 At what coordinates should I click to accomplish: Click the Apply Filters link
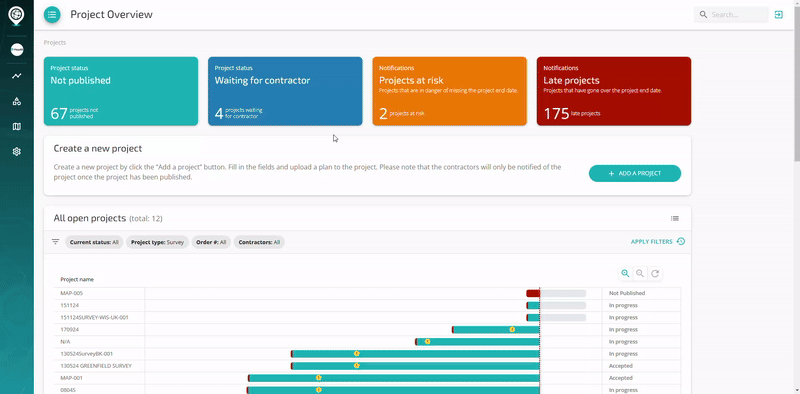point(652,242)
